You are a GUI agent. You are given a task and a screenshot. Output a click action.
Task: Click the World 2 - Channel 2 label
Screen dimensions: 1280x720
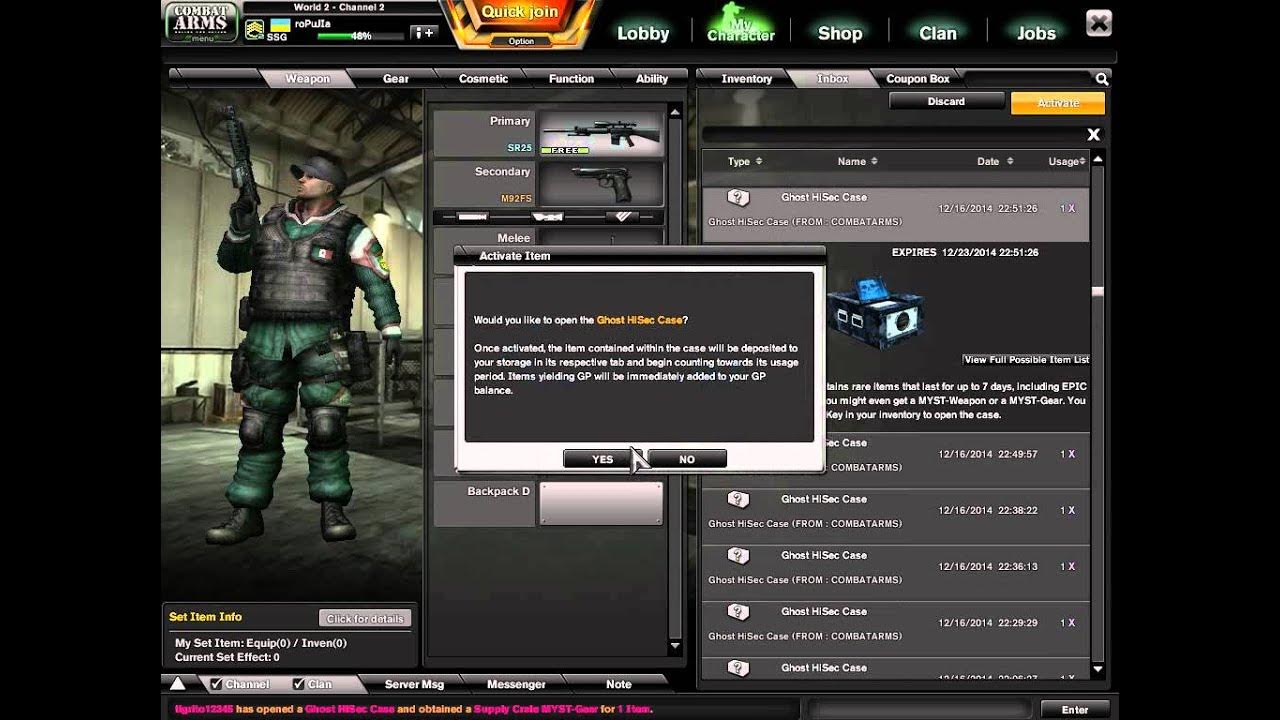tap(339, 7)
